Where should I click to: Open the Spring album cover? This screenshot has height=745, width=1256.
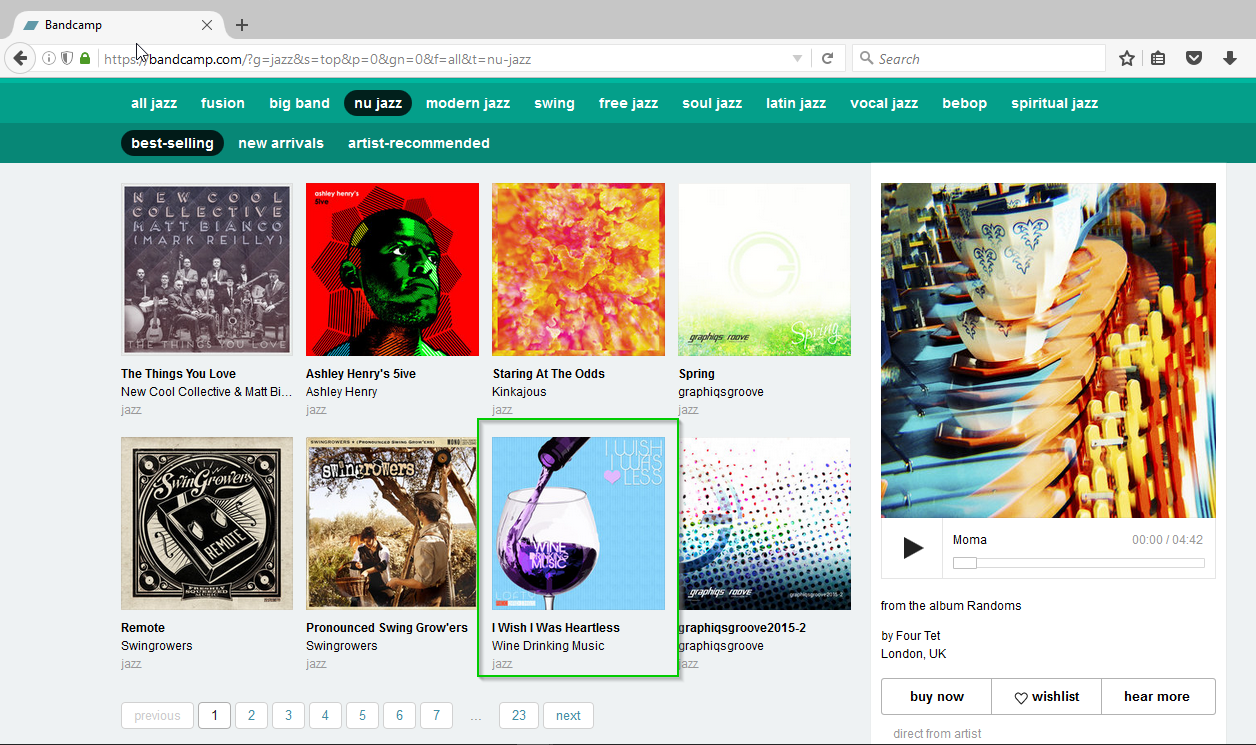pyautogui.click(x=765, y=269)
